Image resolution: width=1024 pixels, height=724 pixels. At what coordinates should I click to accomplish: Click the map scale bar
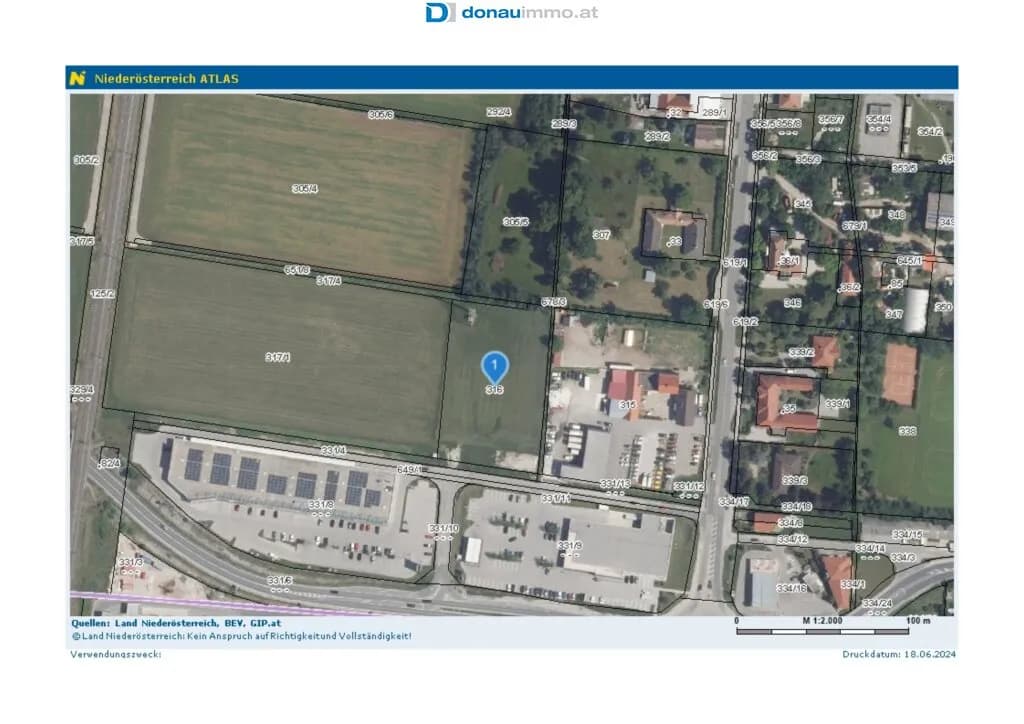(822, 631)
